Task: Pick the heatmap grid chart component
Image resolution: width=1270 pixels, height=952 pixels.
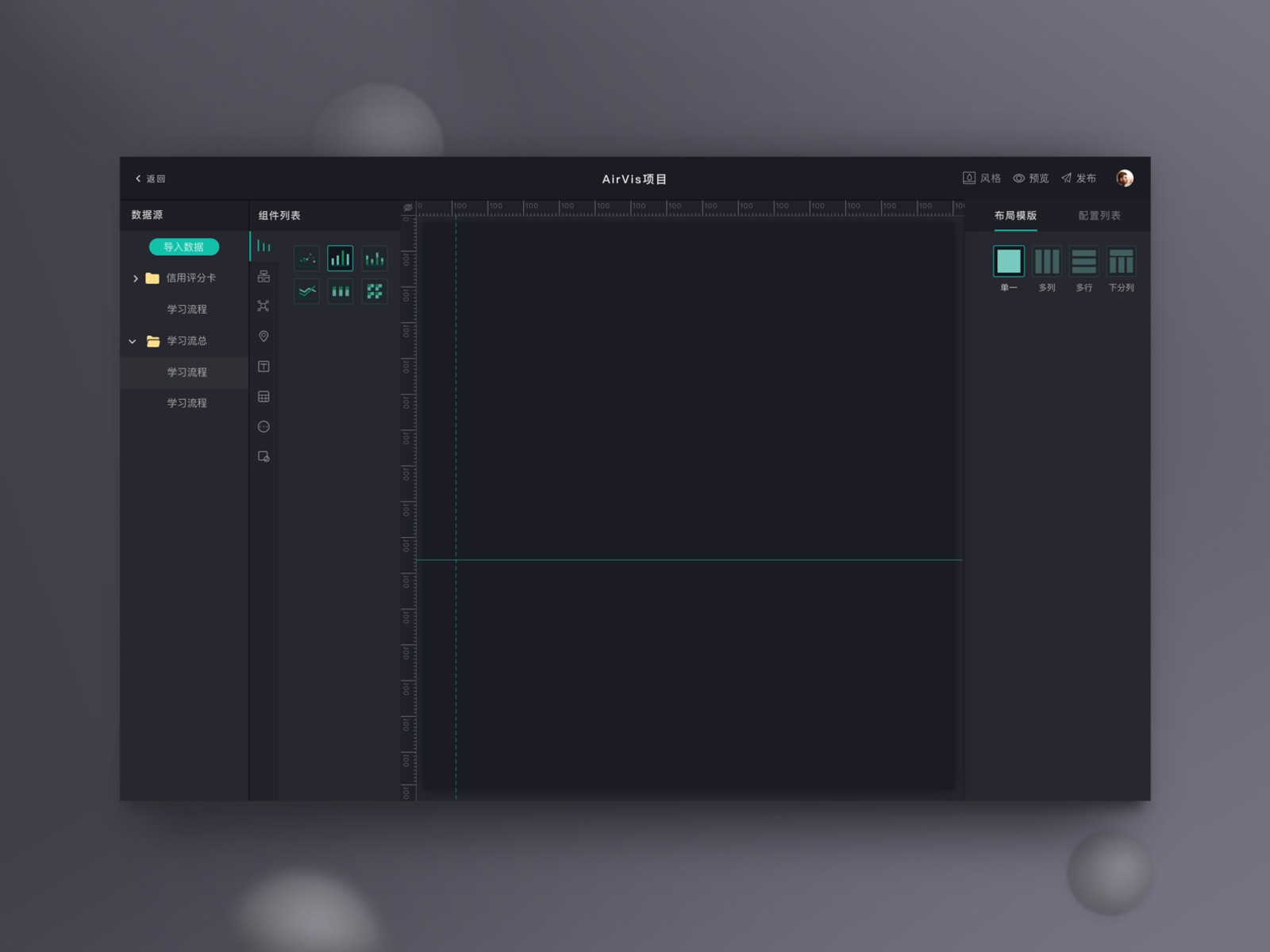Action: click(375, 291)
